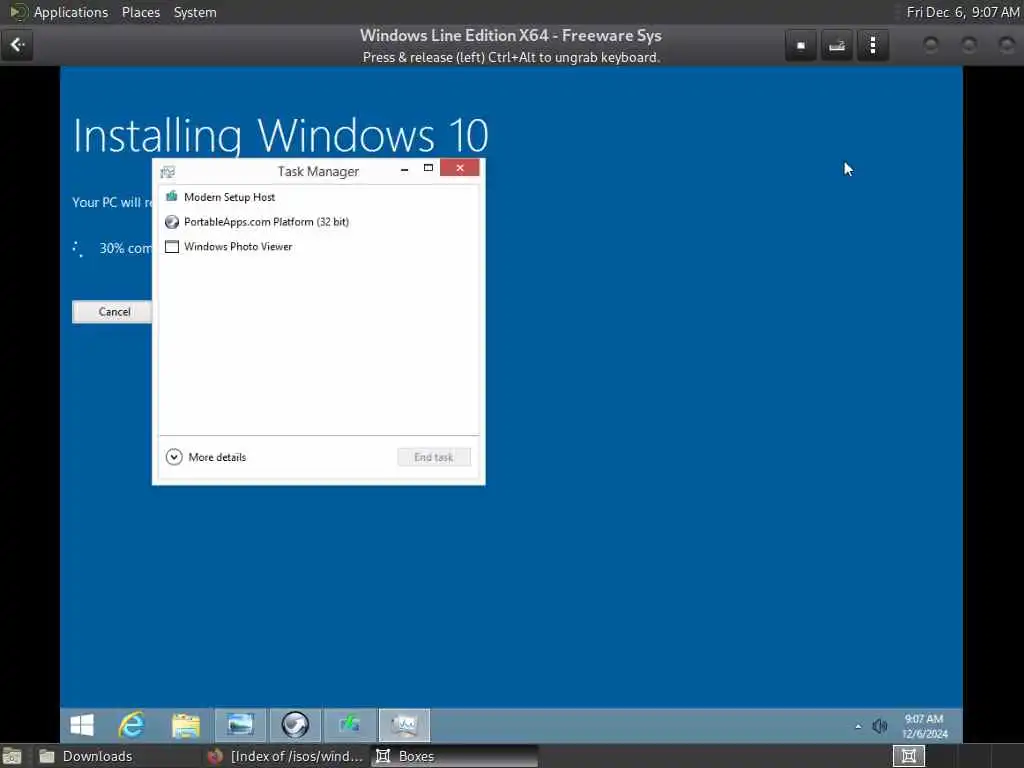Open File Explorer from Windows taskbar
The height and width of the screenshot is (768, 1024).
[x=186, y=725]
